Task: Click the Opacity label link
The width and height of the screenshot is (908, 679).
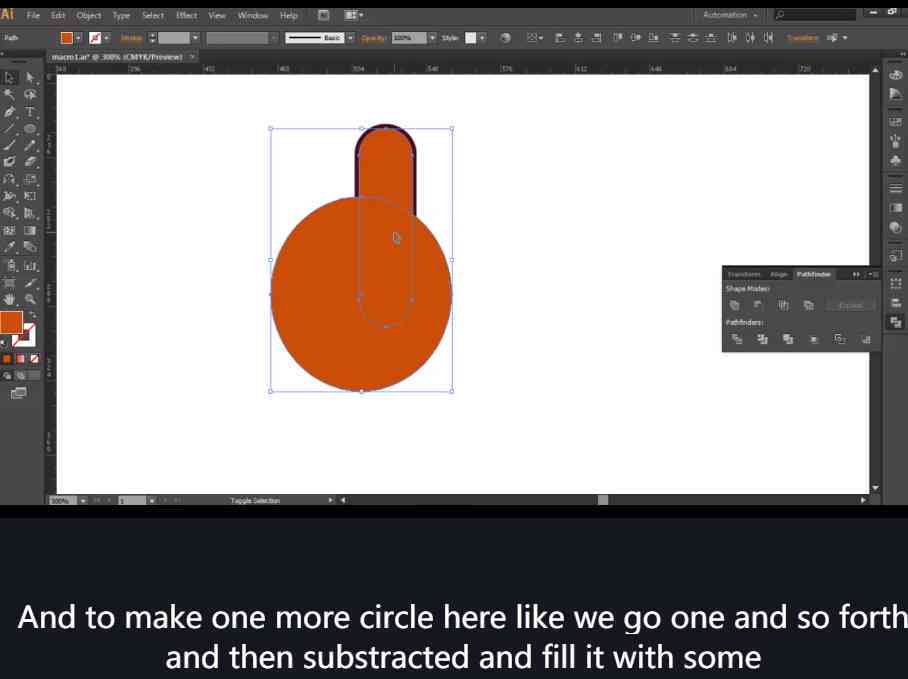Action: 374,38
